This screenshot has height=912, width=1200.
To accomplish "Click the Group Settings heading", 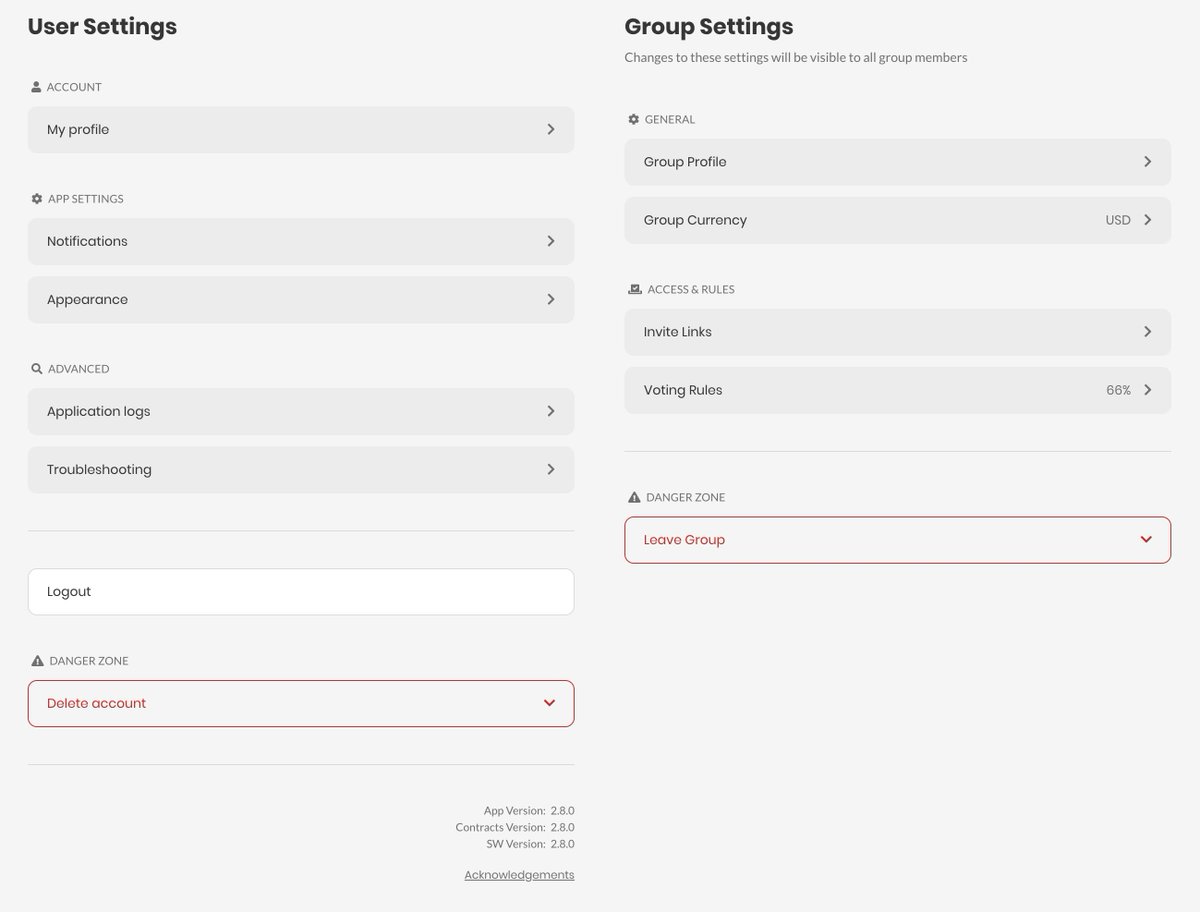I will coord(709,26).
